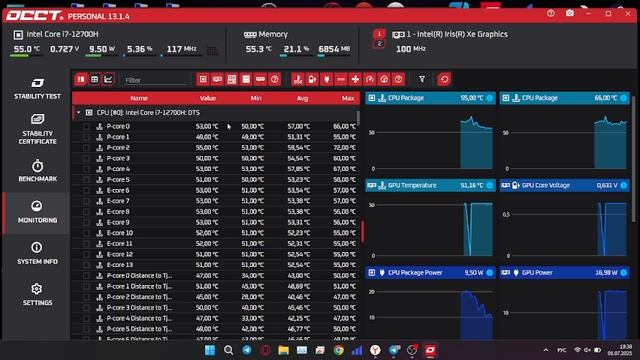Tick the P-core 0 checkbox
This screenshot has width=640, height=360.
tap(86, 127)
